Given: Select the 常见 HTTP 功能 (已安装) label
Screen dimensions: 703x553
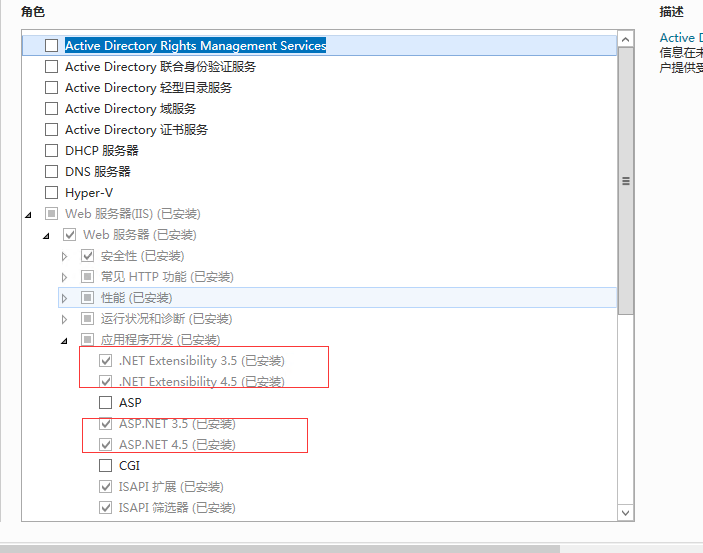Looking at the screenshot, I should click(167, 277).
